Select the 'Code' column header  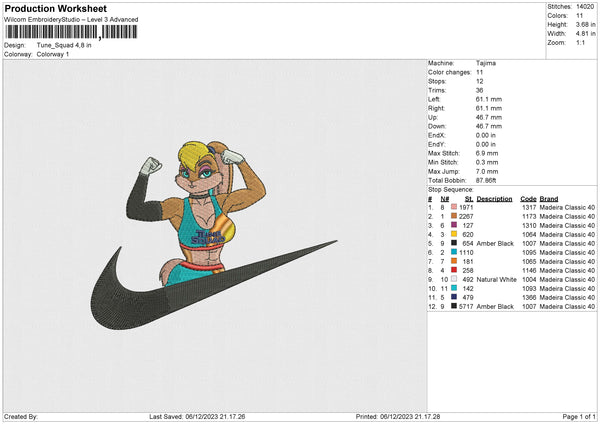click(528, 199)
